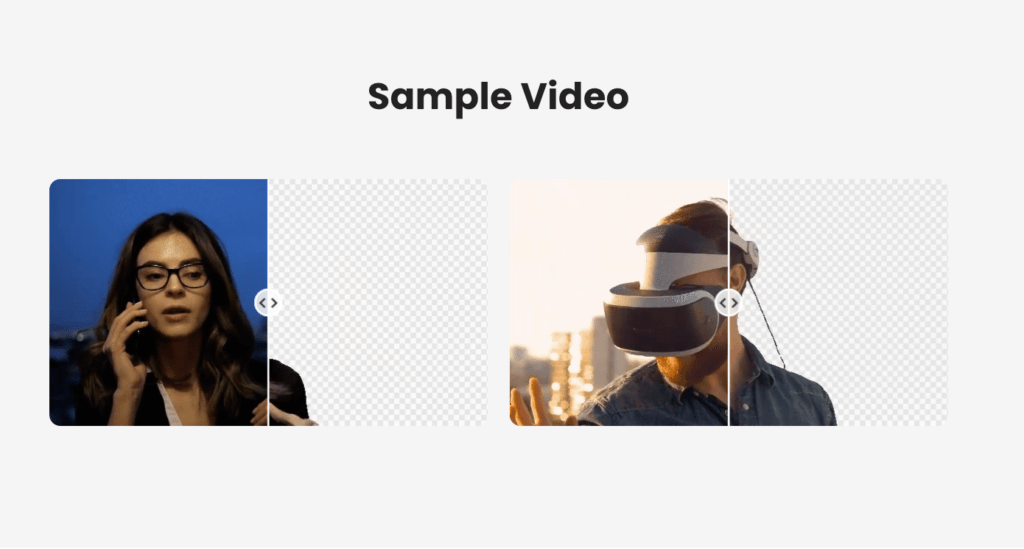
Task: Select the Sample Video heading text
Action: [498, 97]
